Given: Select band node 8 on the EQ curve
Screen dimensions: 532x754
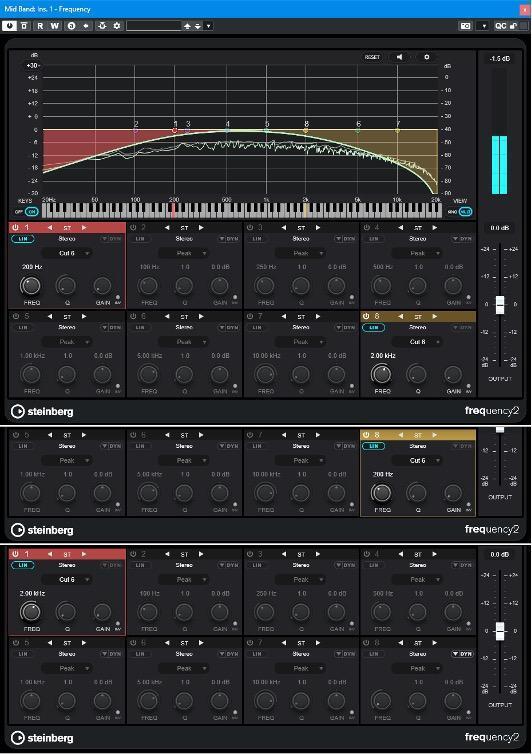Looking at the screenshot, I should (x=306, y=130).
